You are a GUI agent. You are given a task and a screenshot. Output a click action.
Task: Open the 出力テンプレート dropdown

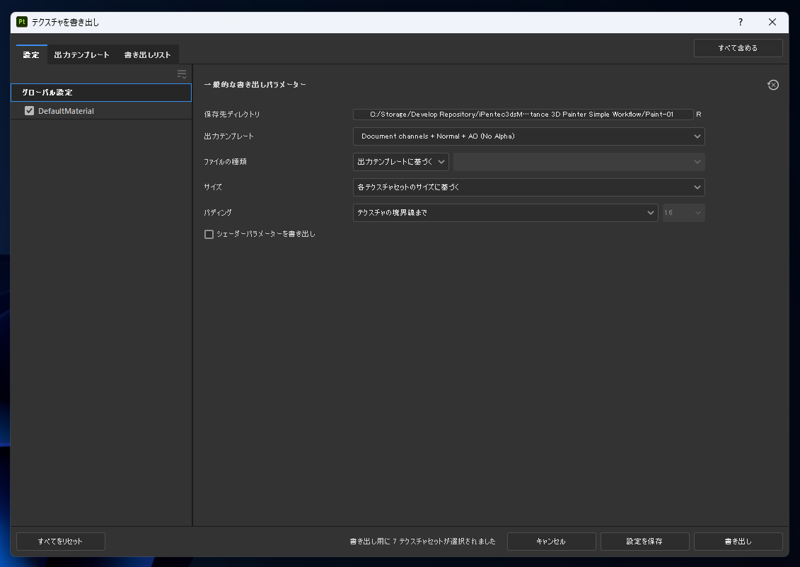click(x=529, y=136)
